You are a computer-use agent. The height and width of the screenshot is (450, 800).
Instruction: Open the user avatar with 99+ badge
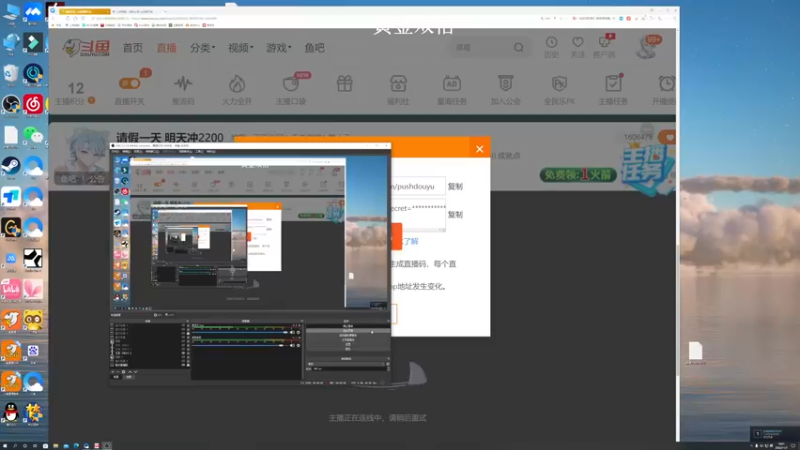[647, 47]
